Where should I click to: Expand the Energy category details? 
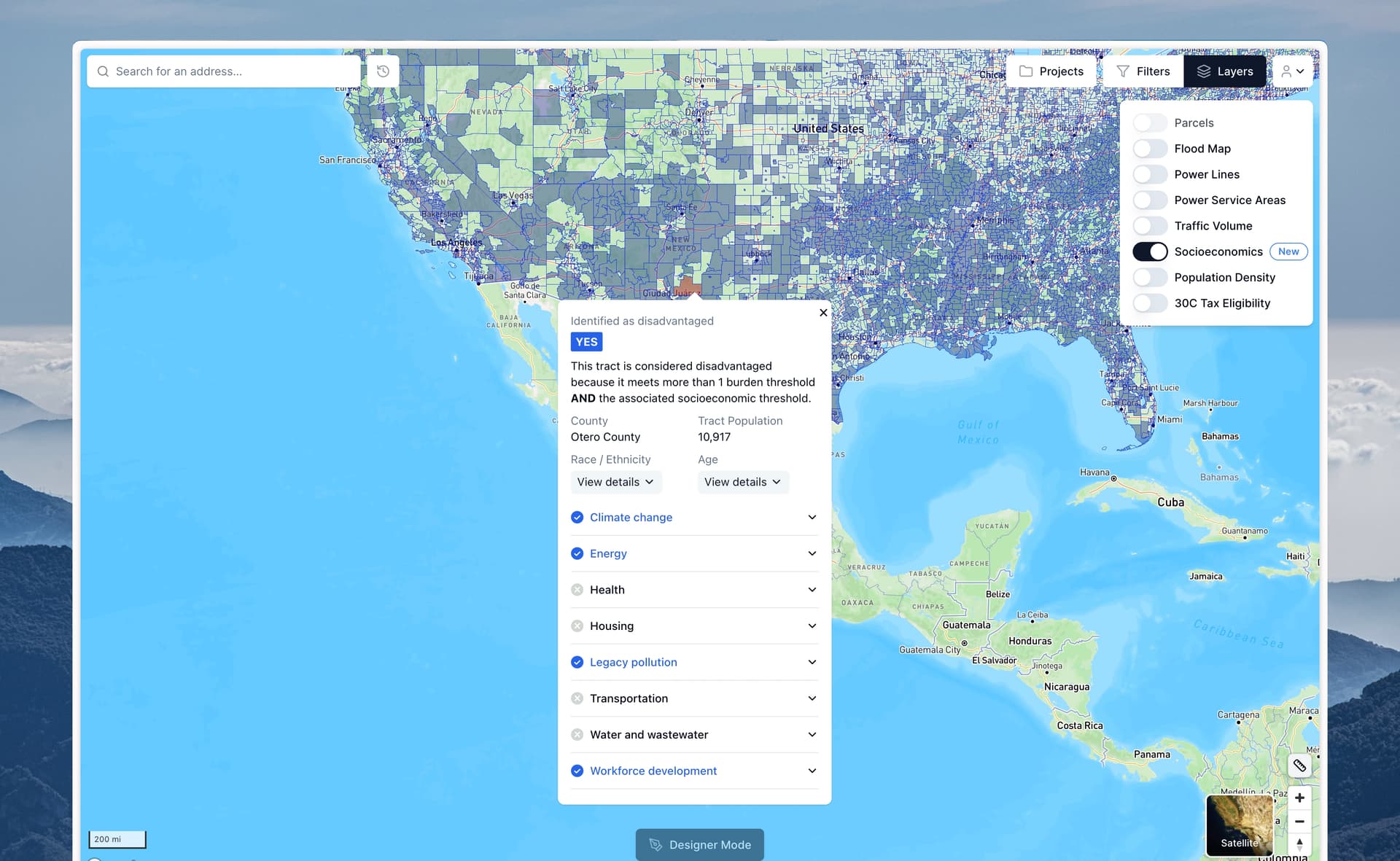coord(812,554)
